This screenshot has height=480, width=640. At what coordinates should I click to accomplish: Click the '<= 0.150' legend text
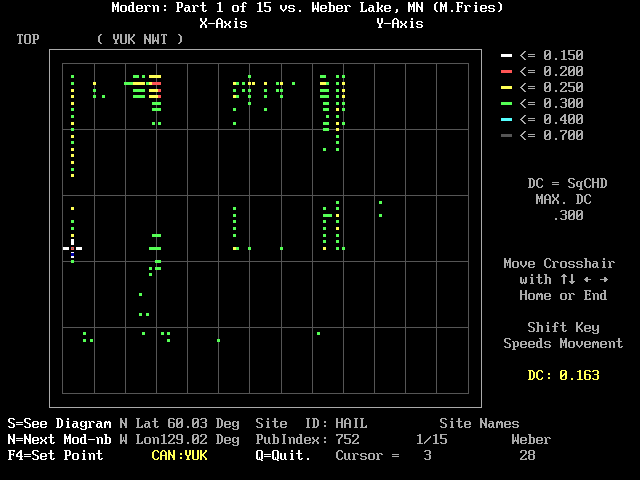(x=551, y=56)
